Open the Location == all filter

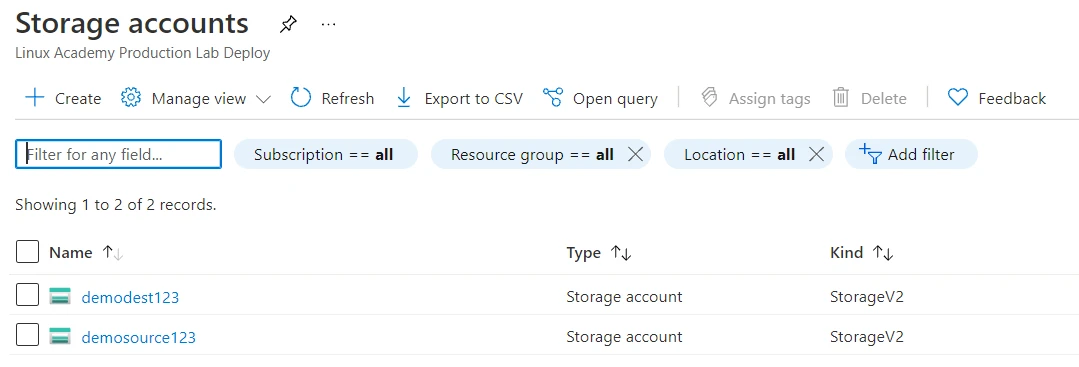[739, 154]
